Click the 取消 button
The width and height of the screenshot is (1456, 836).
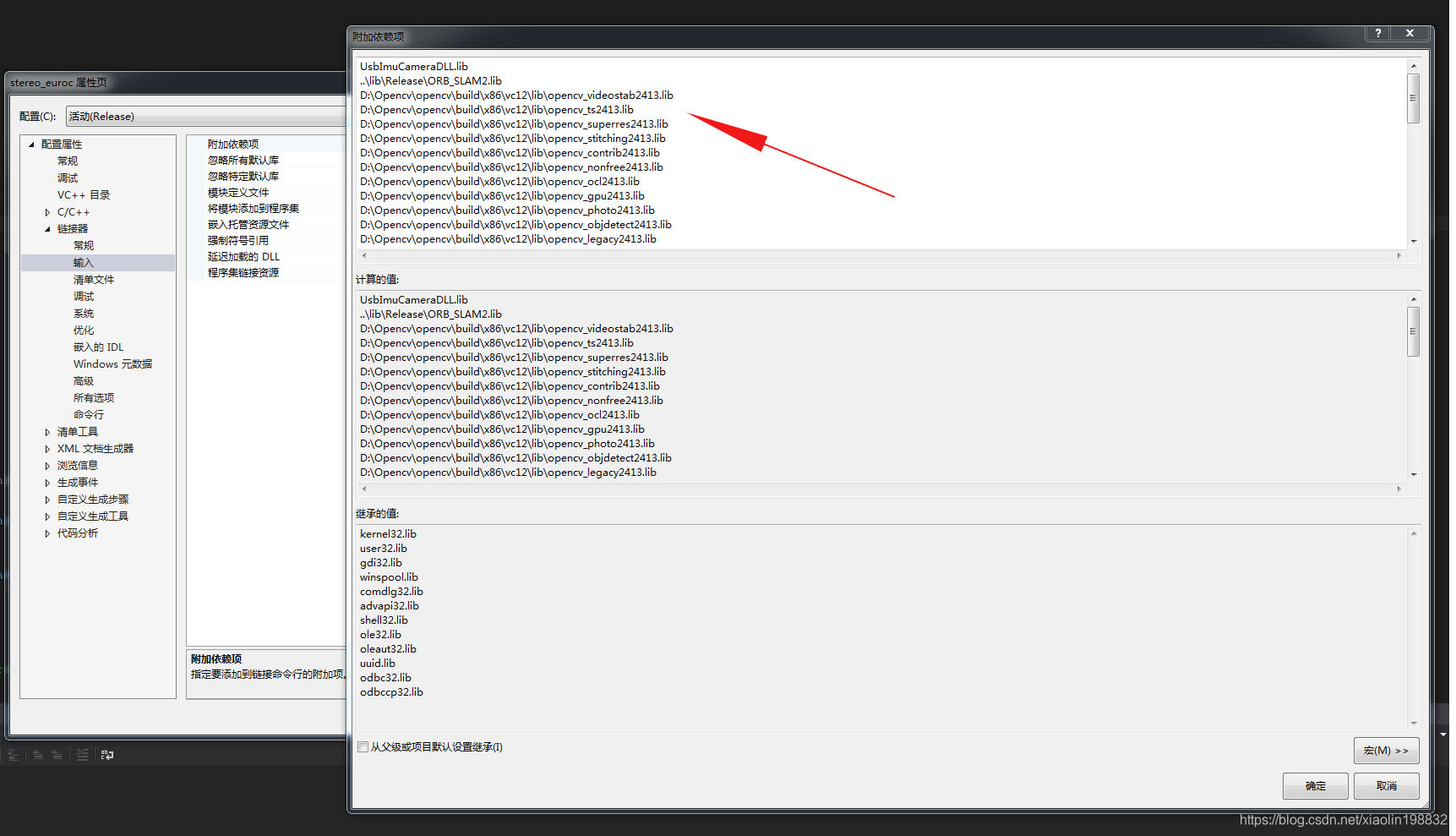1386,786
